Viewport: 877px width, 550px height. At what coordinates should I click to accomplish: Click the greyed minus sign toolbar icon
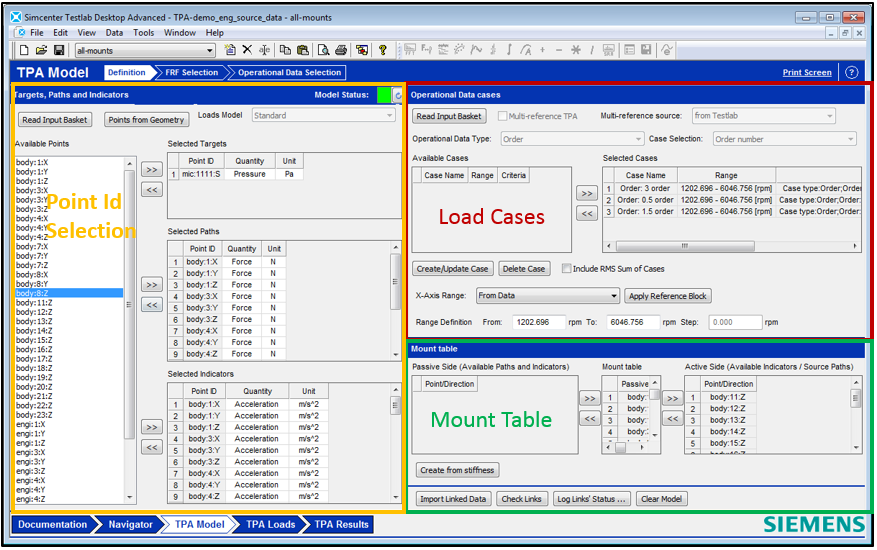pyautogui.click(x=559, y=50)
